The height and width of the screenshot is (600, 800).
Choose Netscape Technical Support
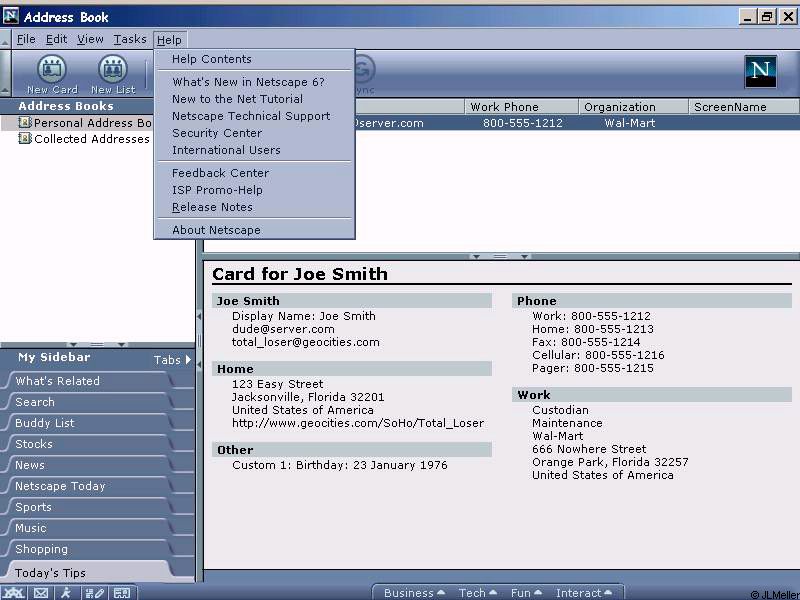(254, 116)
